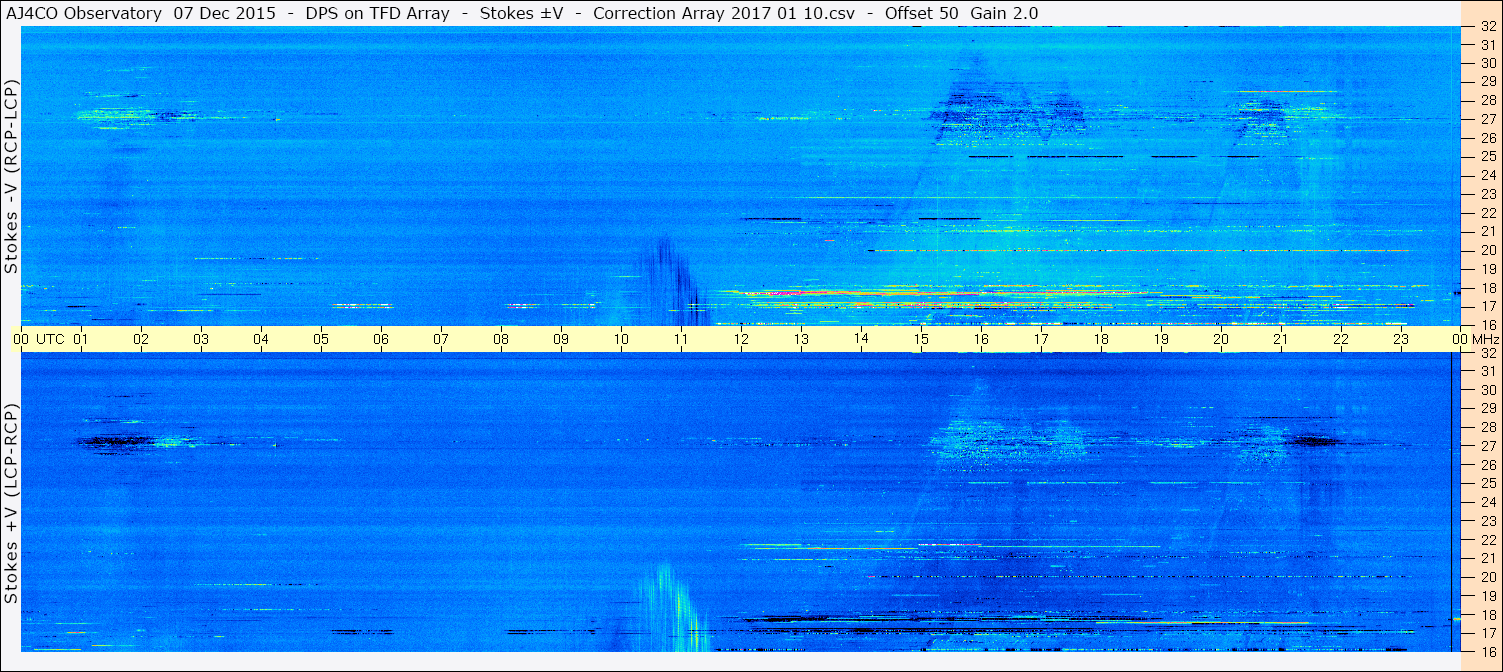Select the 11 hour marker on time axis
The height and width of the screenshot is (672, 1503).
681,339
